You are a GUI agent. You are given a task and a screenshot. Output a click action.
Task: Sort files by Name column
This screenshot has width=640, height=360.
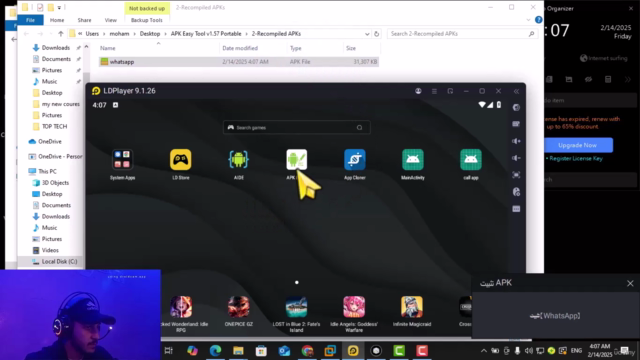108,48
